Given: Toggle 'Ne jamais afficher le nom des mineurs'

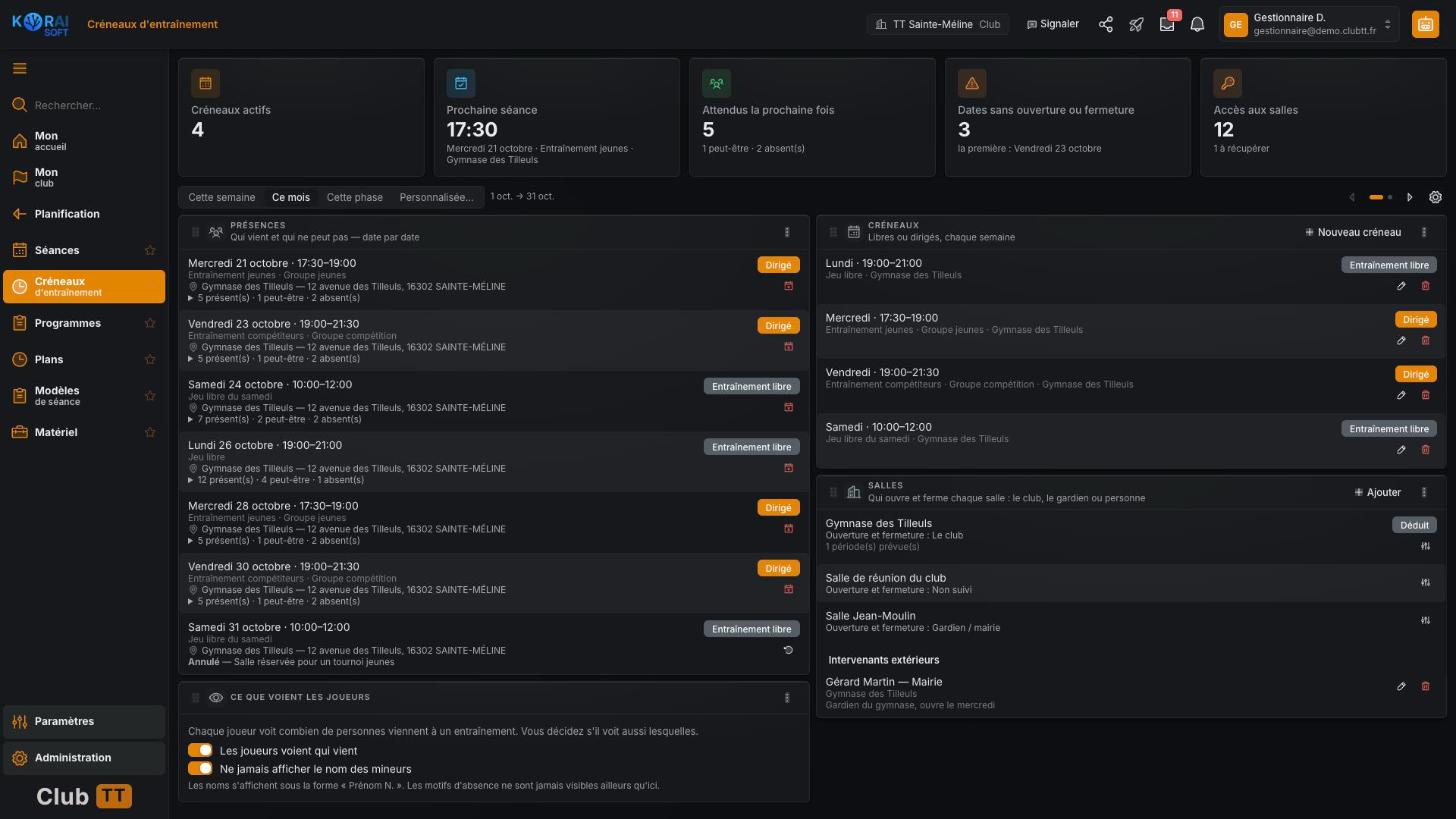Looking at the screenshot, I should point(200,768).
